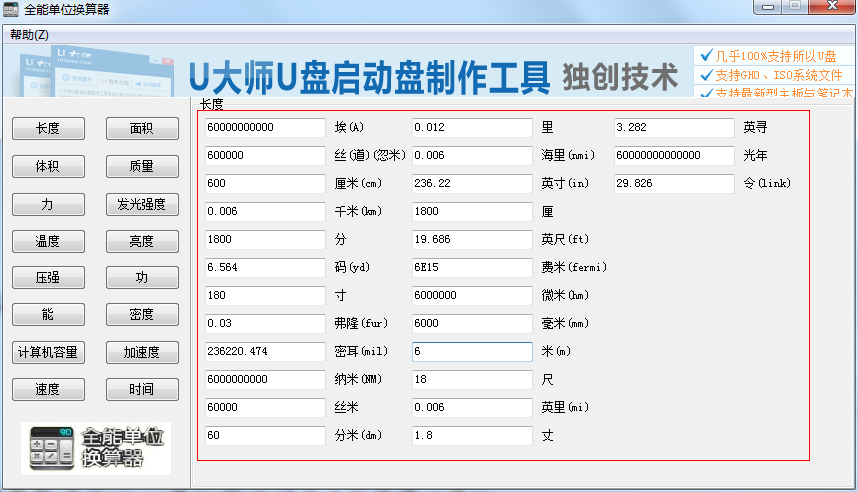Click the 里 value field

[472, 128]
